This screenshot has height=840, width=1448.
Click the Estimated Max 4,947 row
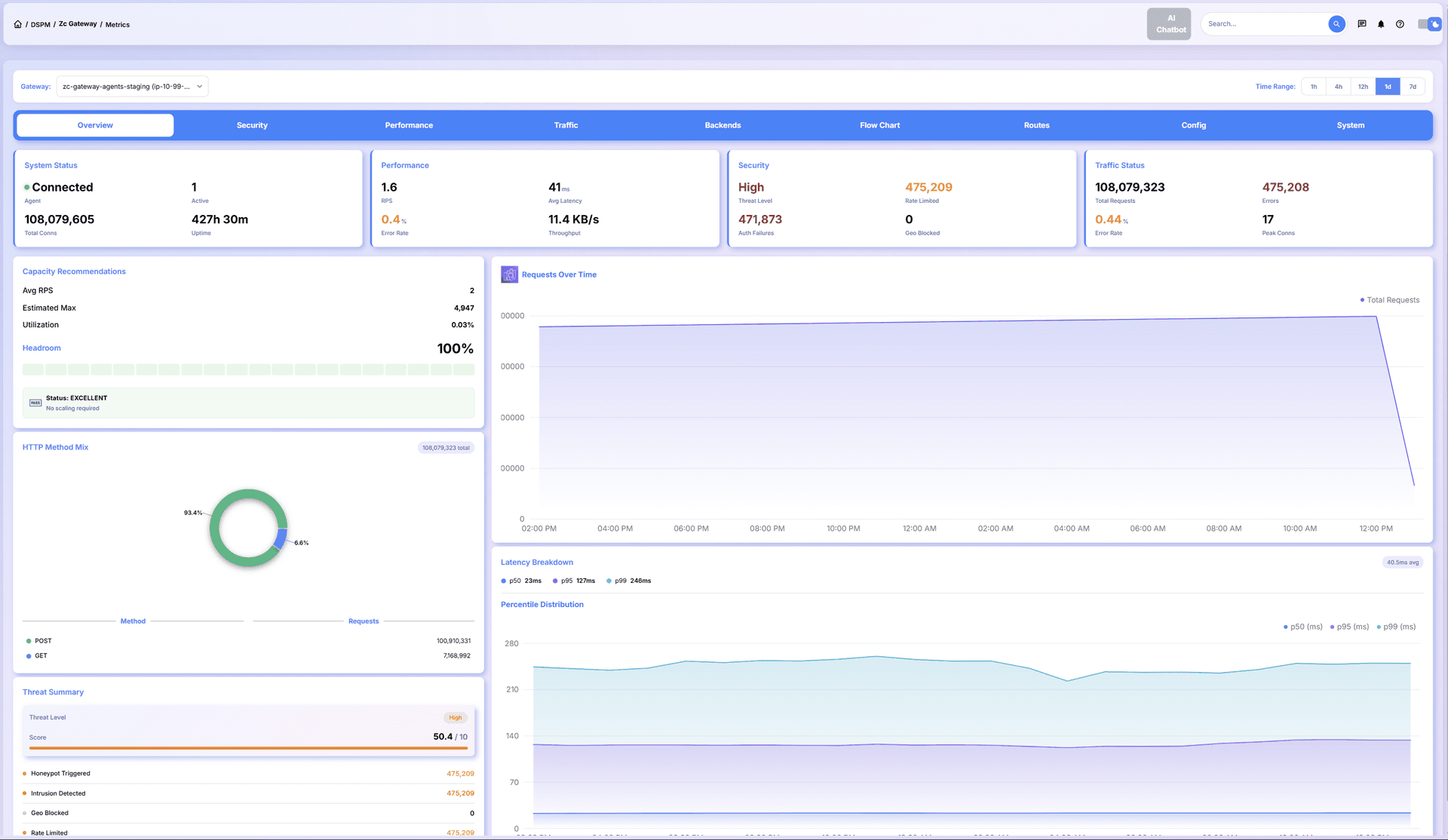pos(248,308)
